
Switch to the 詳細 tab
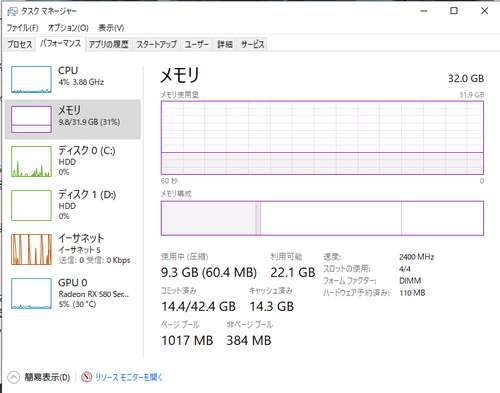point(225,44)
